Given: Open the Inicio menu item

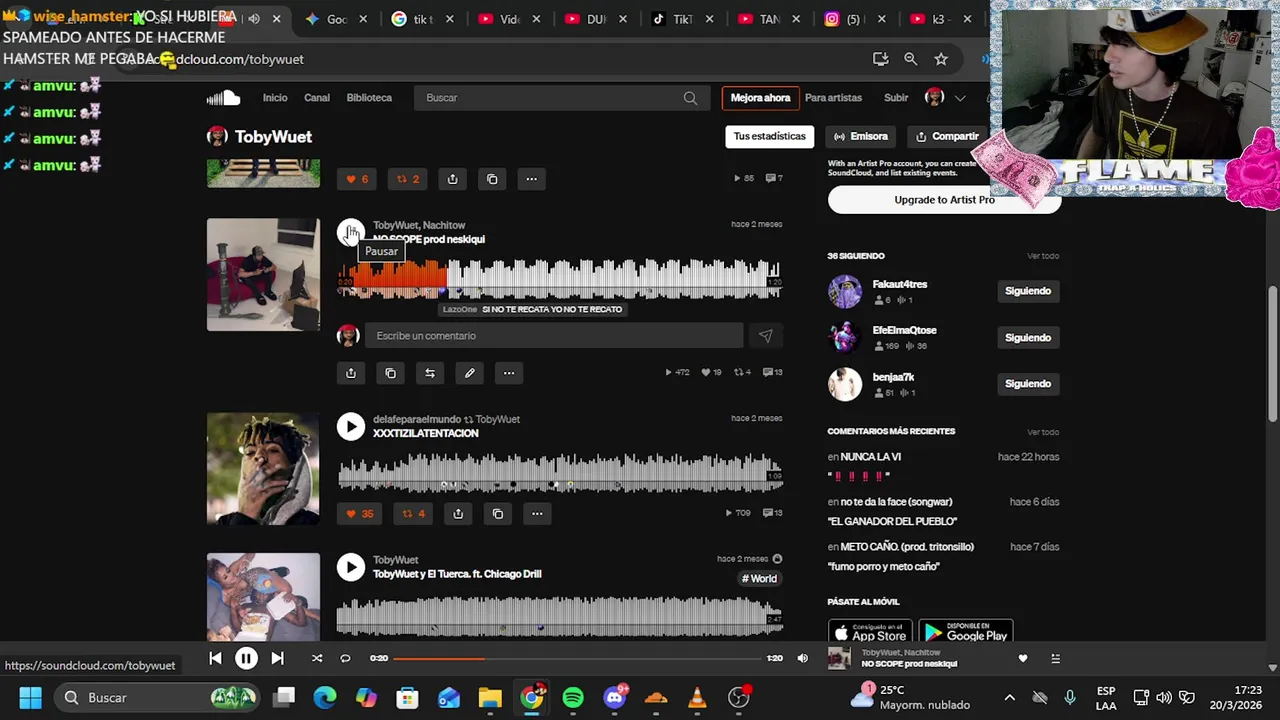Looking at the screenshot, I should (275, 98).
